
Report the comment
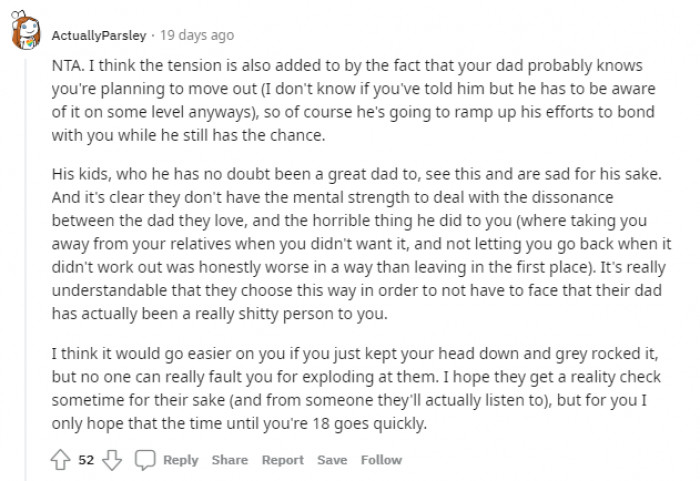click(282, 460)
